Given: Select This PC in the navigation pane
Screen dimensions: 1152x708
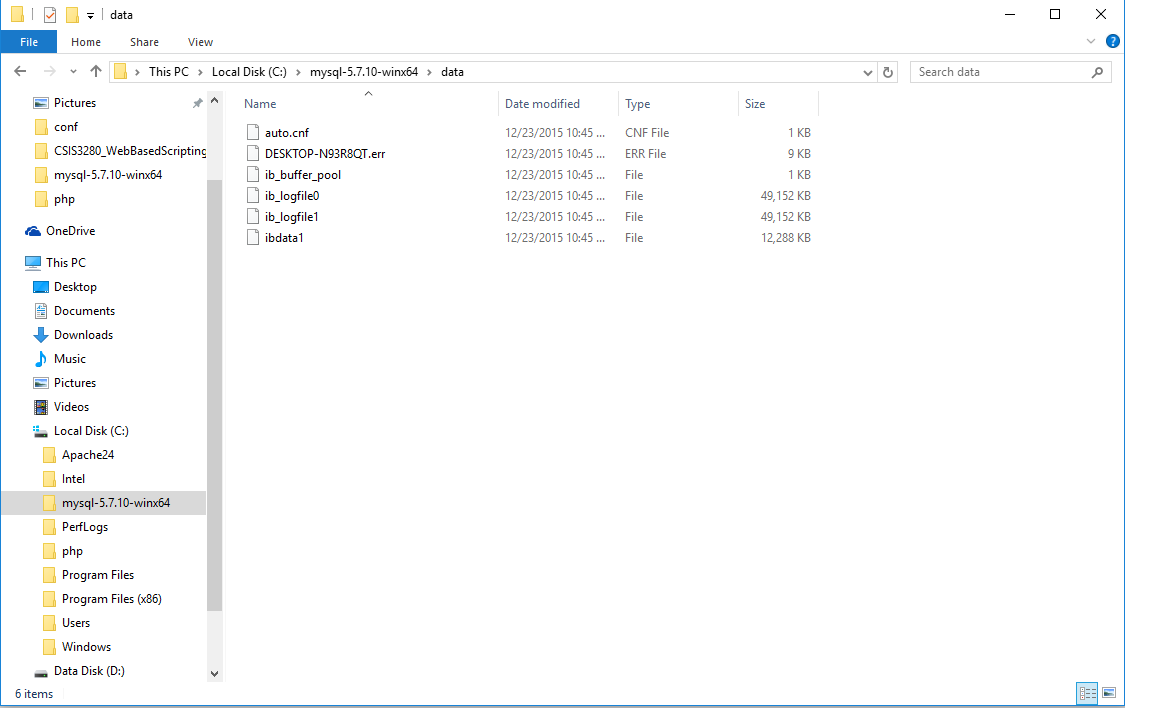Looking at the screenshot, I should [x=65, y=263].
